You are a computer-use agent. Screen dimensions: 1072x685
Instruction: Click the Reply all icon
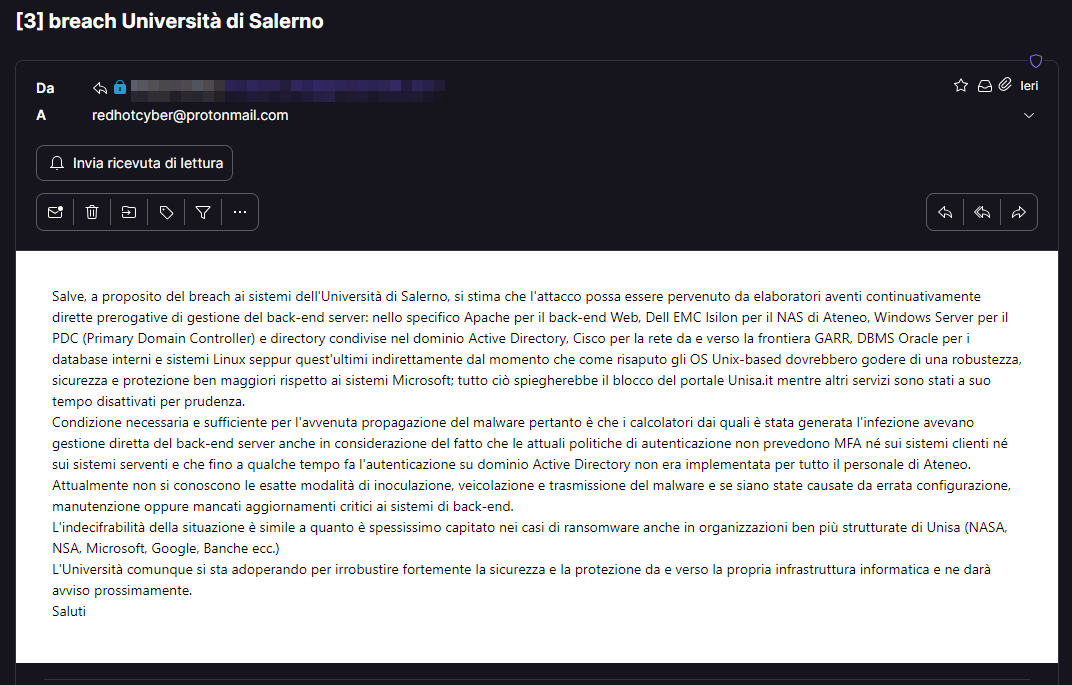click(982, 212)
